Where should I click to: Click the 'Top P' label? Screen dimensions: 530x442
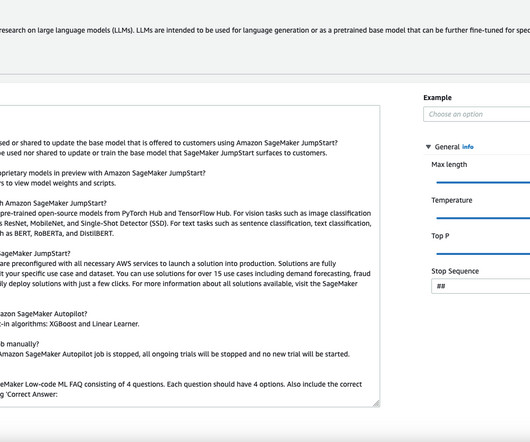tap(440, 236)
